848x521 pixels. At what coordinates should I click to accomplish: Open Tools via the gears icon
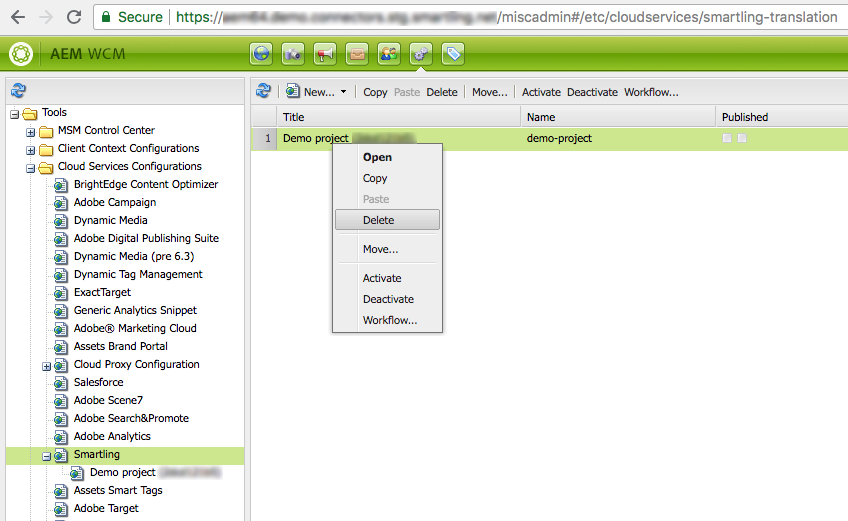click(421, 54)
